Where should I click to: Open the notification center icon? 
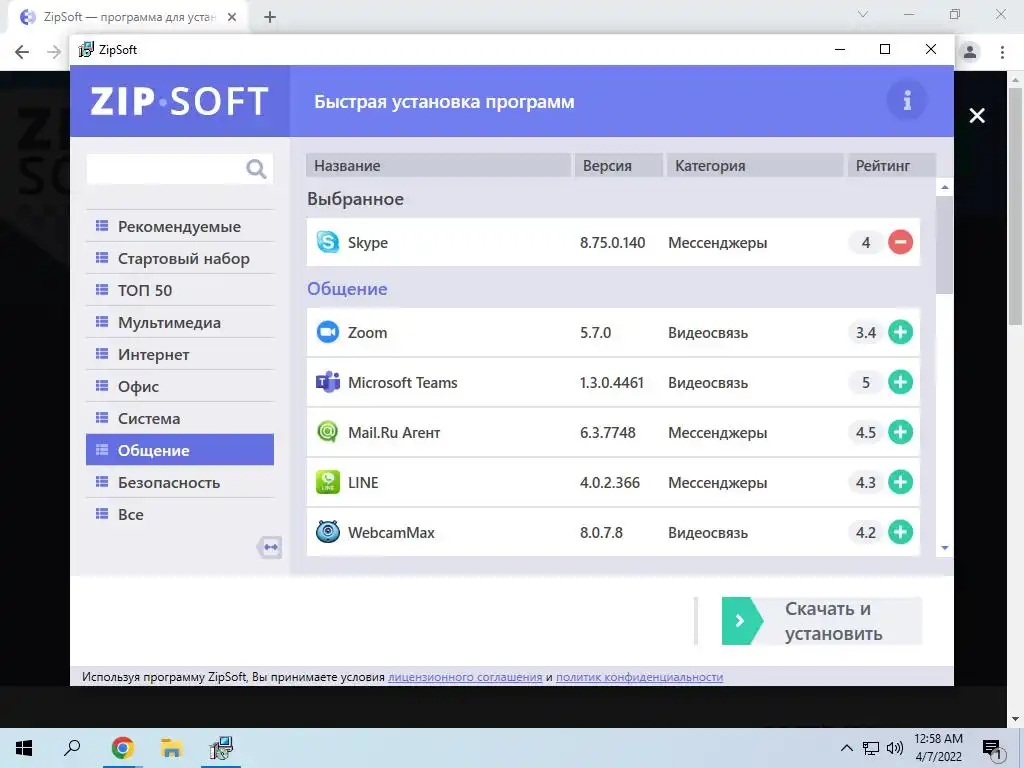(x=993, y=748)
